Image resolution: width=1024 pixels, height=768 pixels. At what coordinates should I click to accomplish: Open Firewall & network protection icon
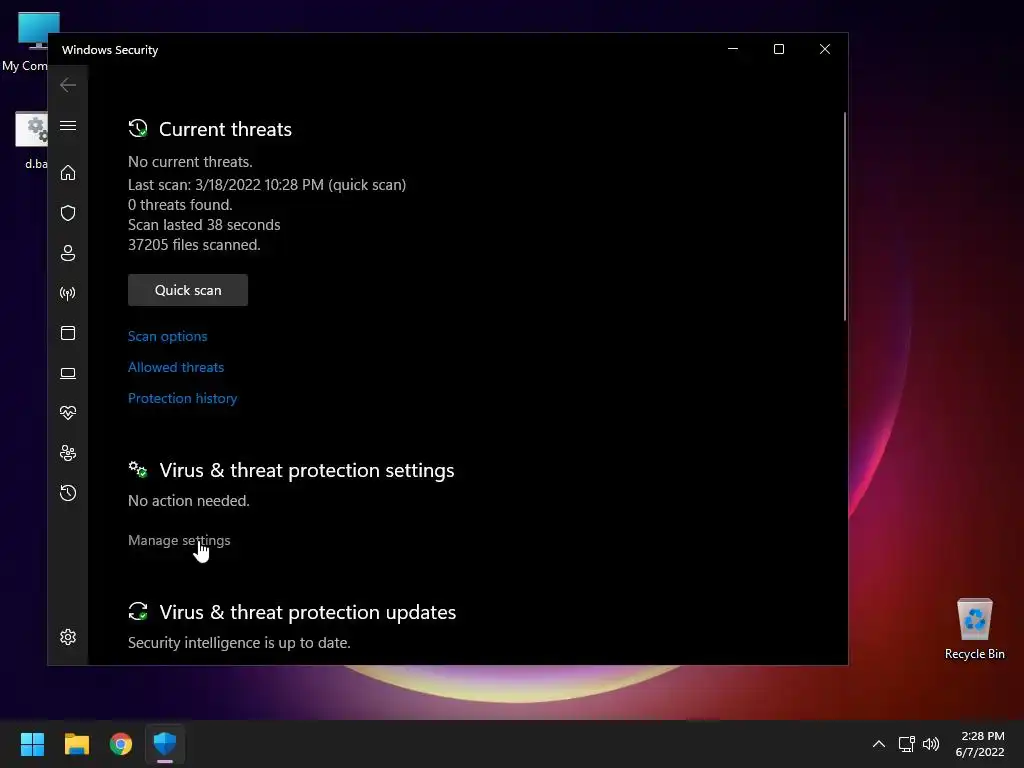(68, 293)
